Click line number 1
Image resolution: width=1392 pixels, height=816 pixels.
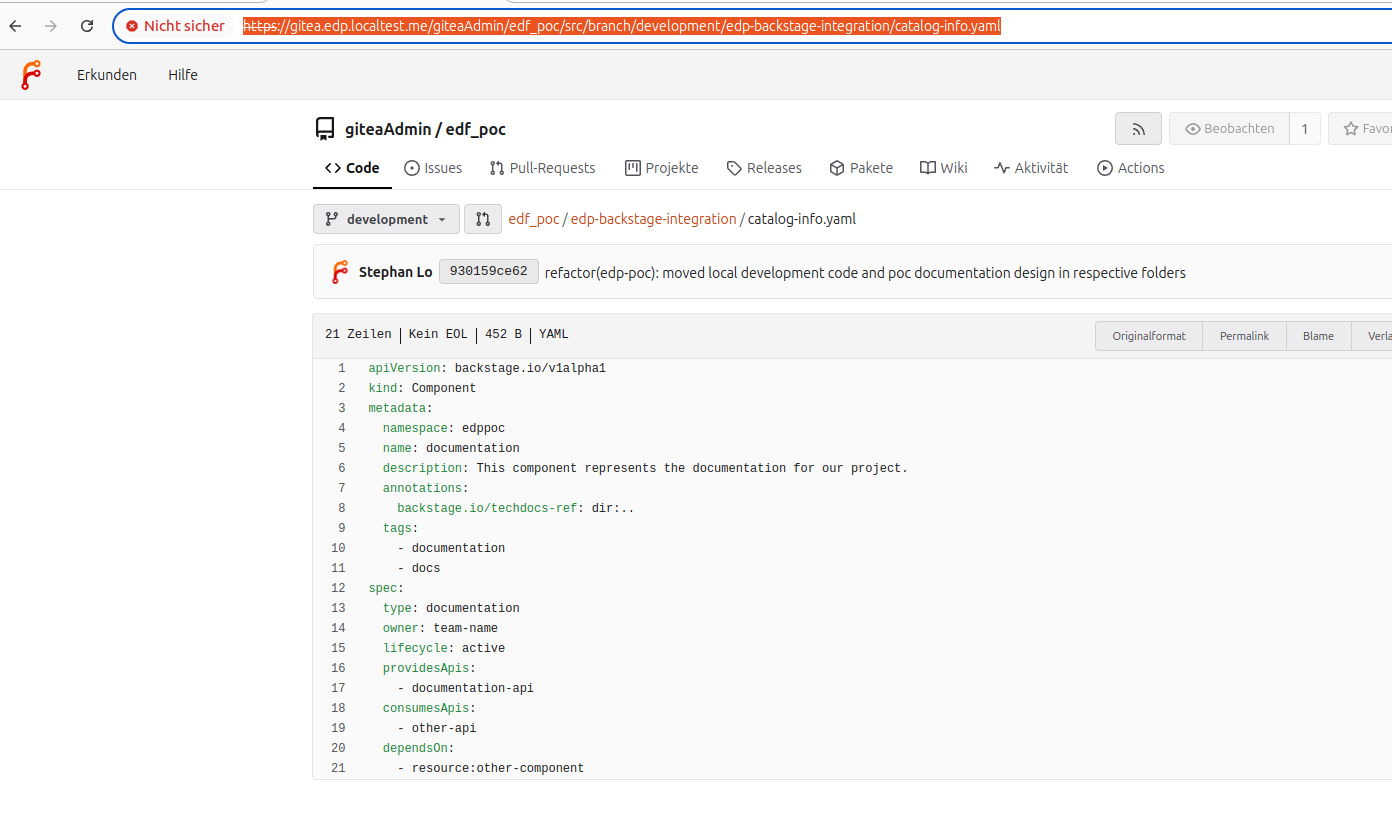pyautogui.click(x=341, y=368)
